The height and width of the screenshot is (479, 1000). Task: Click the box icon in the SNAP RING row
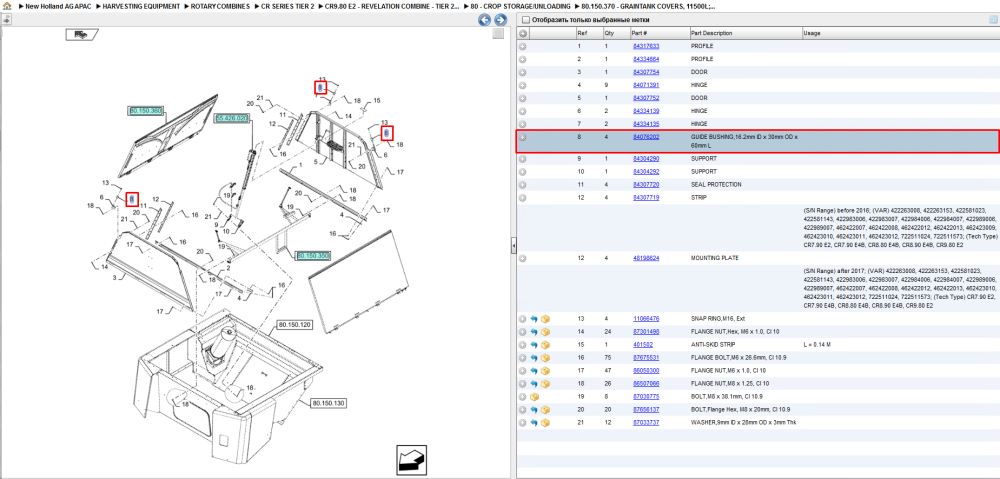click(545, 319)
